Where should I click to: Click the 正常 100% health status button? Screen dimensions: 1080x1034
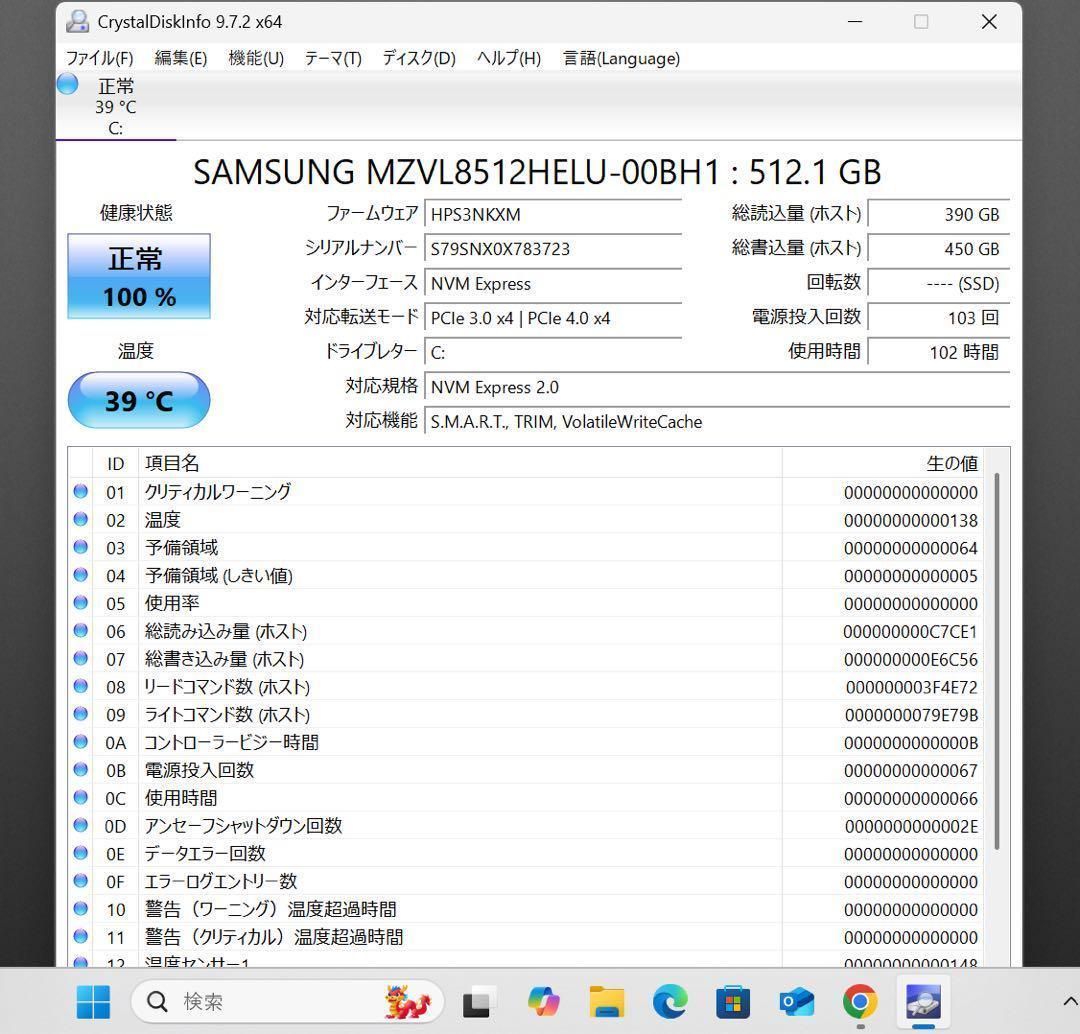point(138,276)
